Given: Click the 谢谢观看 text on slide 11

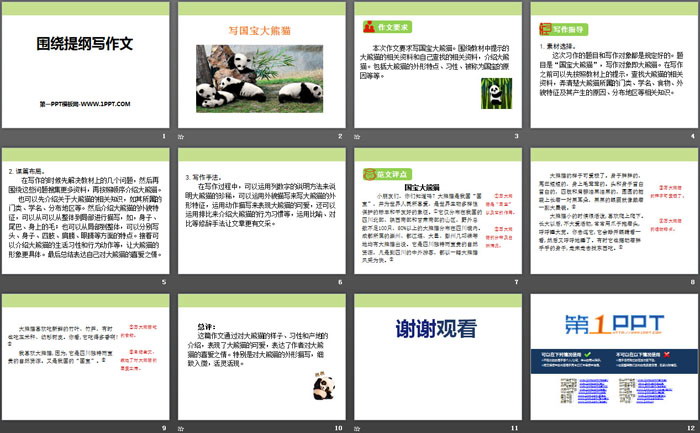Looking at the screenshot, I should click(436, 329).
